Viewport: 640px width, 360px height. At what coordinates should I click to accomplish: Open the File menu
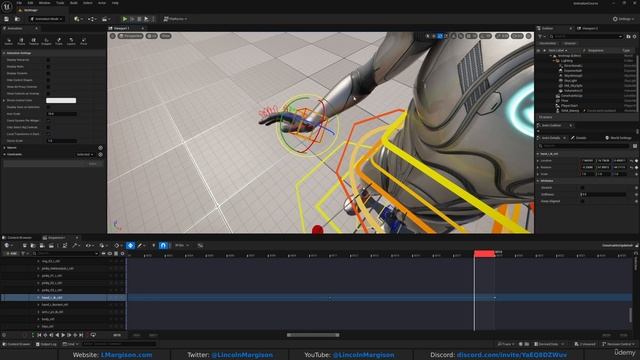tap(19, 3)
